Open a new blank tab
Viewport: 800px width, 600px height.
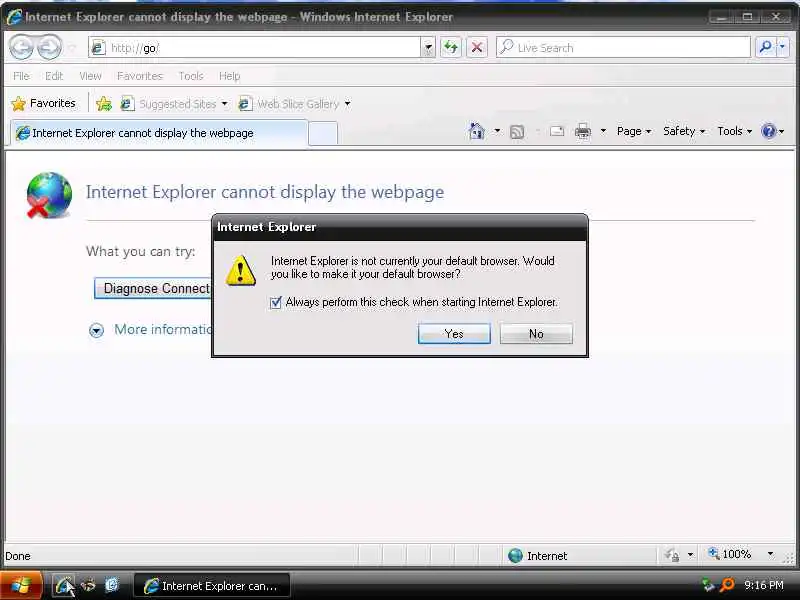point(323,134)
